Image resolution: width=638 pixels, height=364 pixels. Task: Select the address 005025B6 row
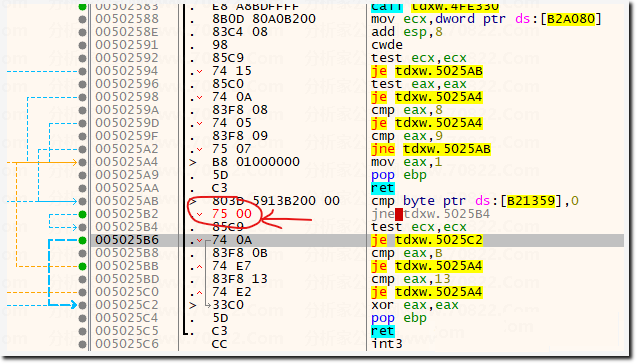pyautogui.click(x=317, y=240)
